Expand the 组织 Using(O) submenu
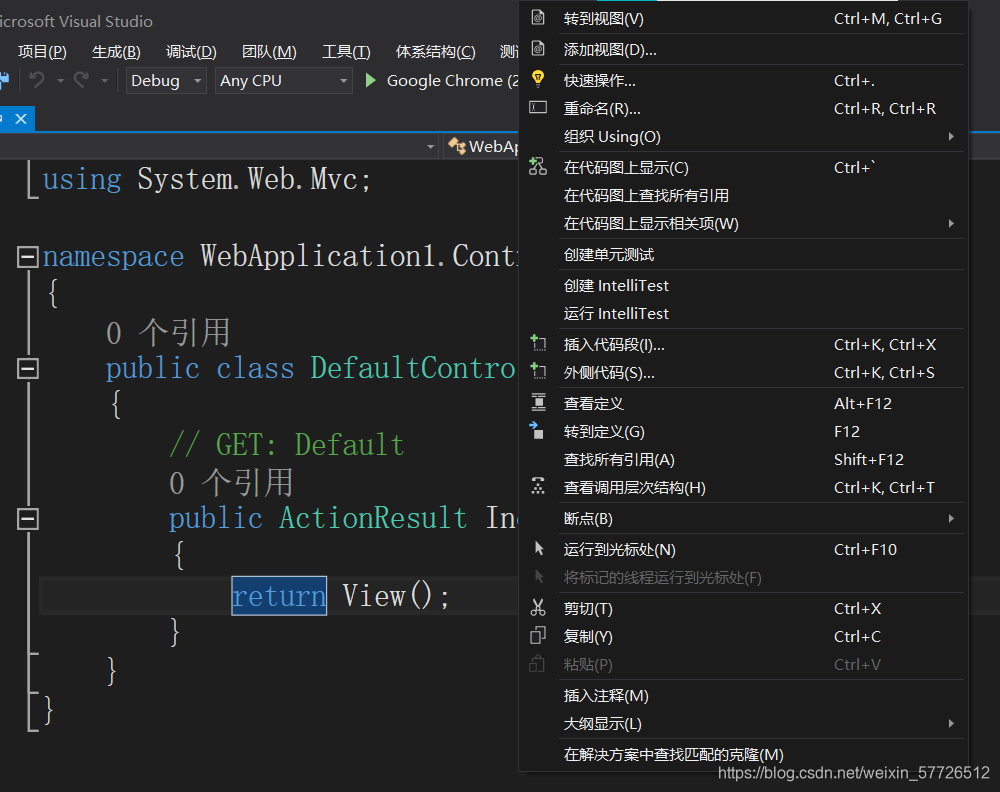The width and height of the screenshot is (1000, 792). (x=950, y=136)
